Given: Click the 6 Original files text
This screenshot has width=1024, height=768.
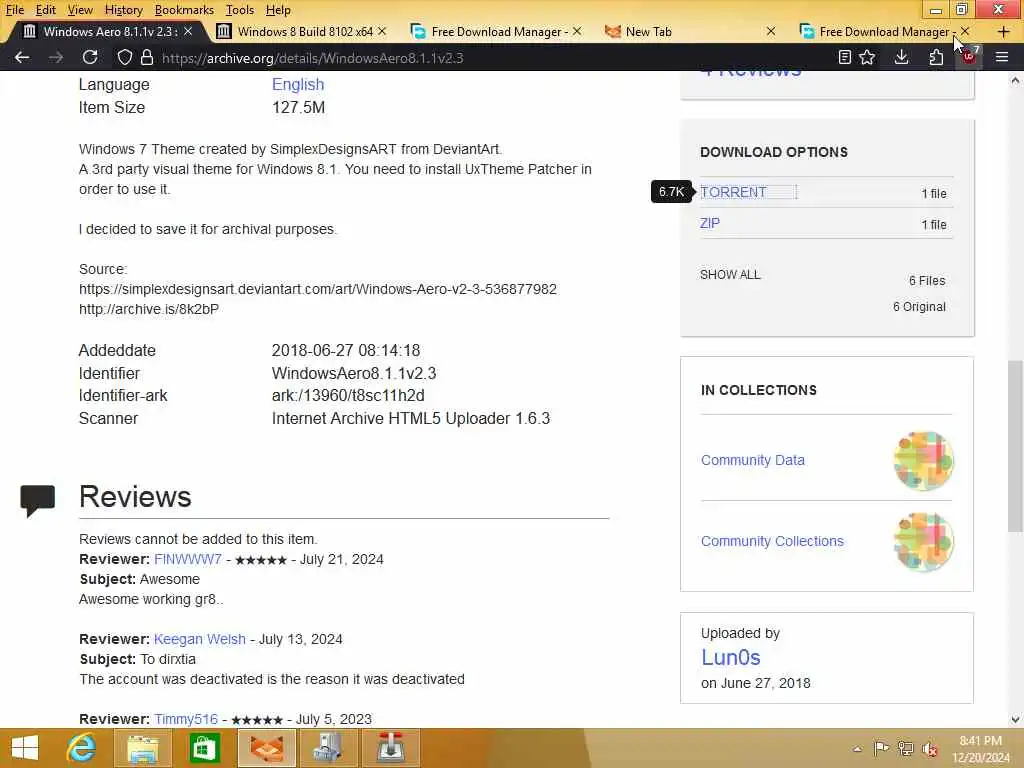Looking at the screenshot, I should (x=920, y=306).
